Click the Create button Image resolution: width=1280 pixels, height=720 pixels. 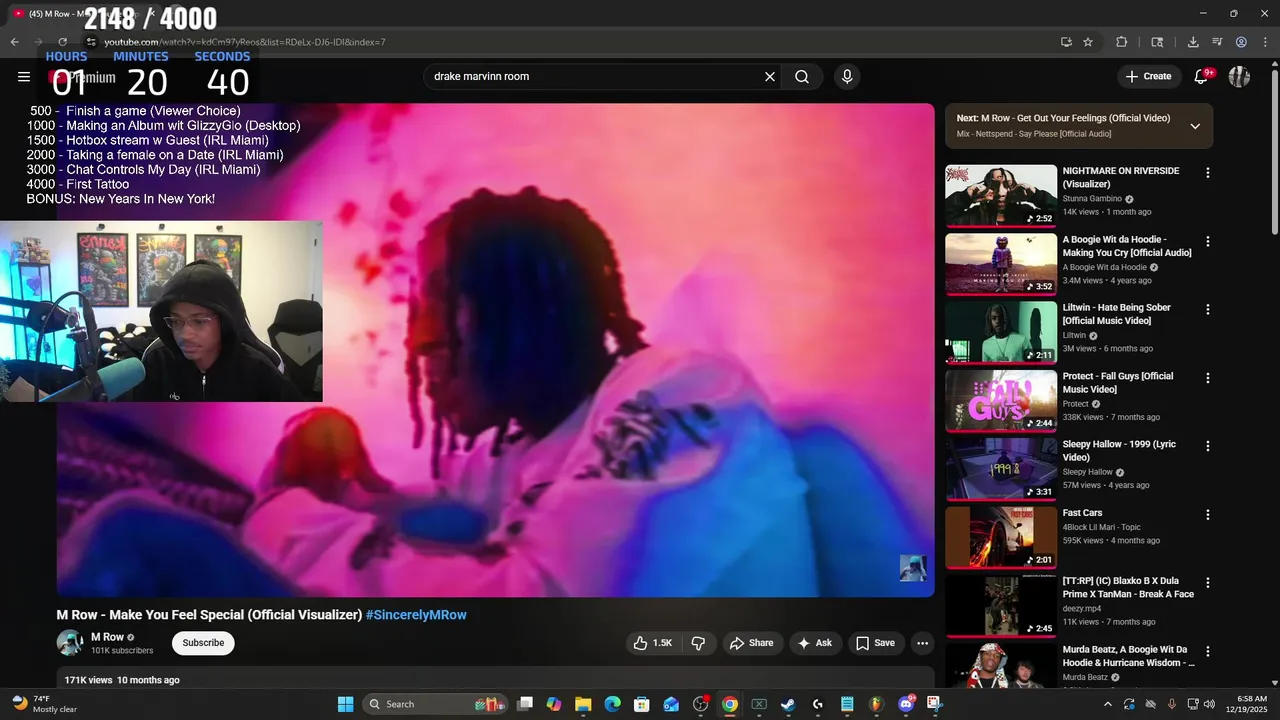click(x=1148, y=77)
